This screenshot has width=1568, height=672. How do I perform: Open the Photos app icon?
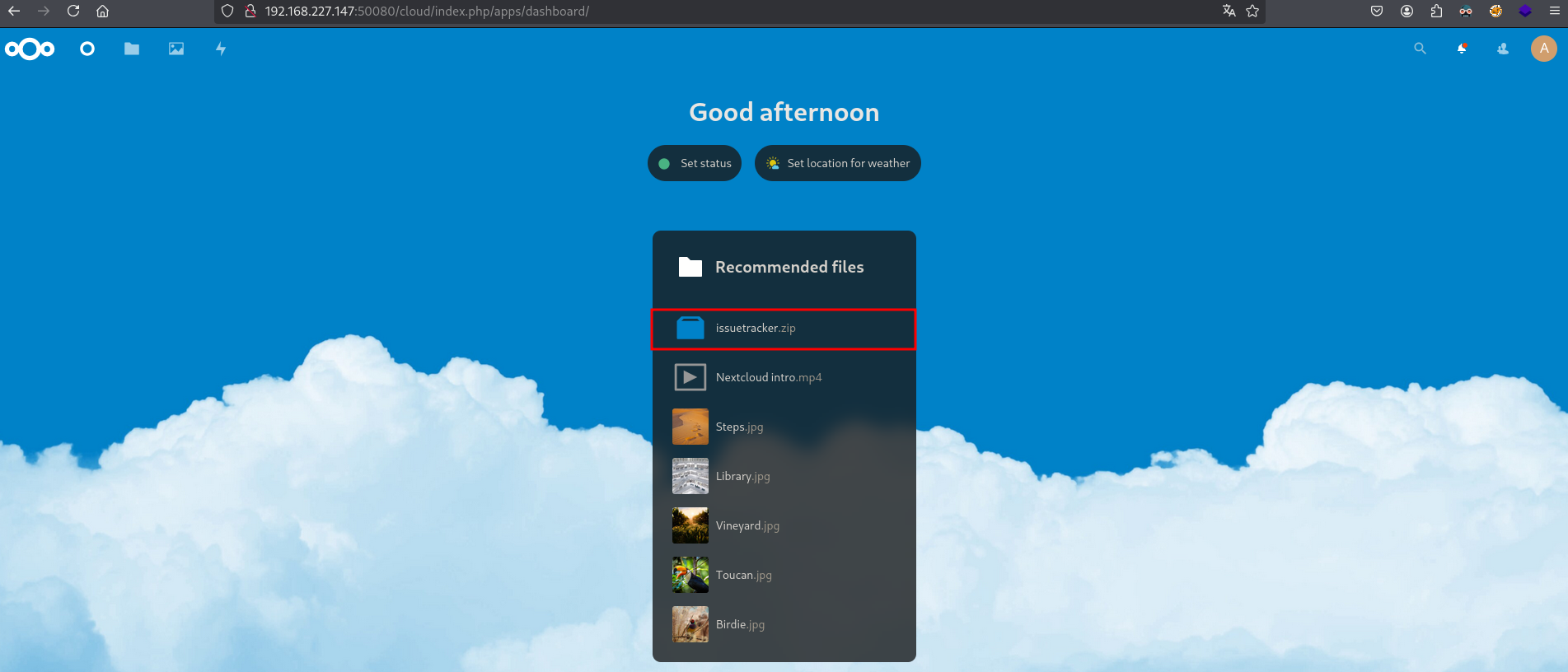tap(176, 49)
